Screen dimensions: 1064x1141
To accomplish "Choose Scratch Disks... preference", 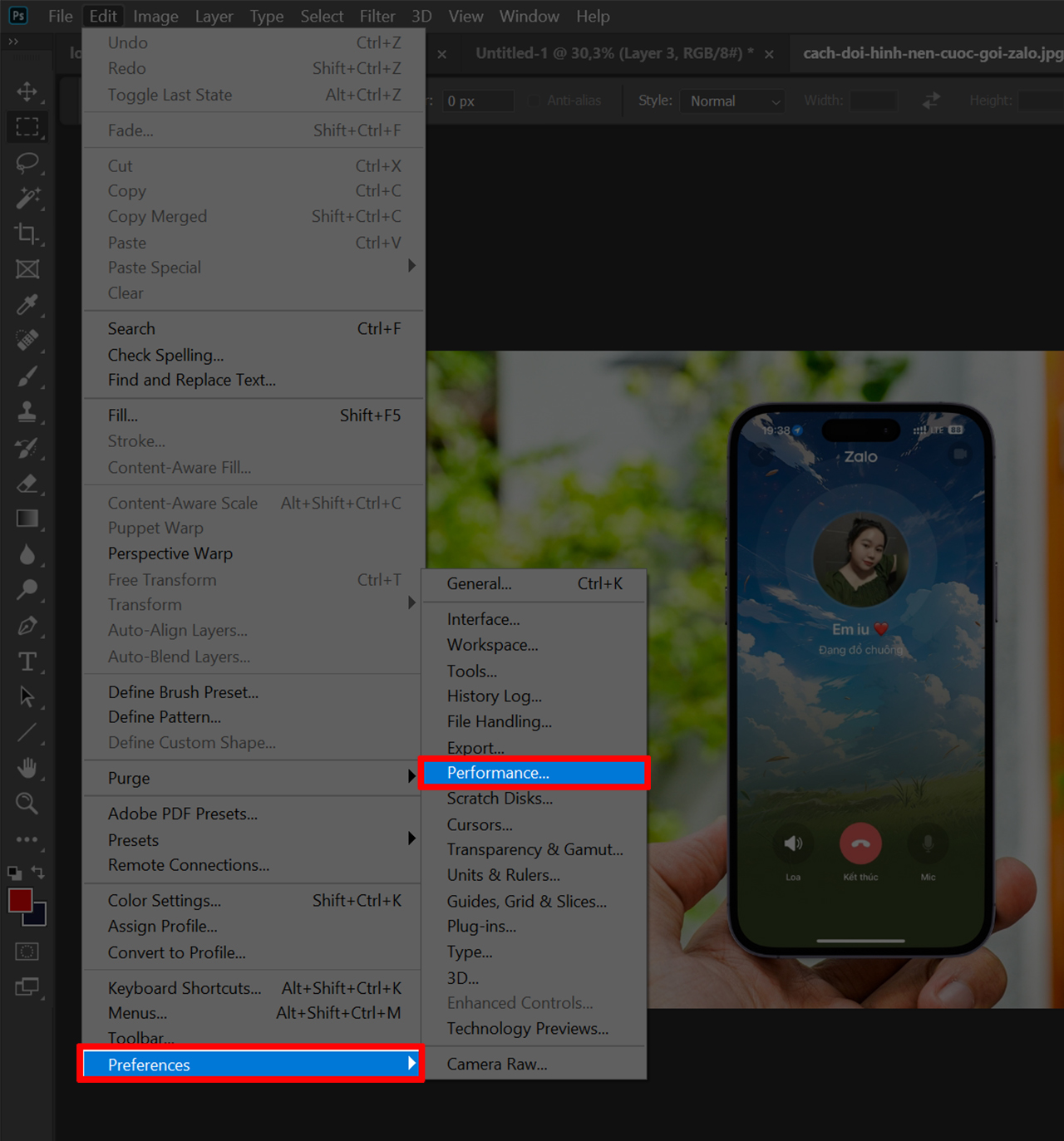I will (x=534, y=799).
